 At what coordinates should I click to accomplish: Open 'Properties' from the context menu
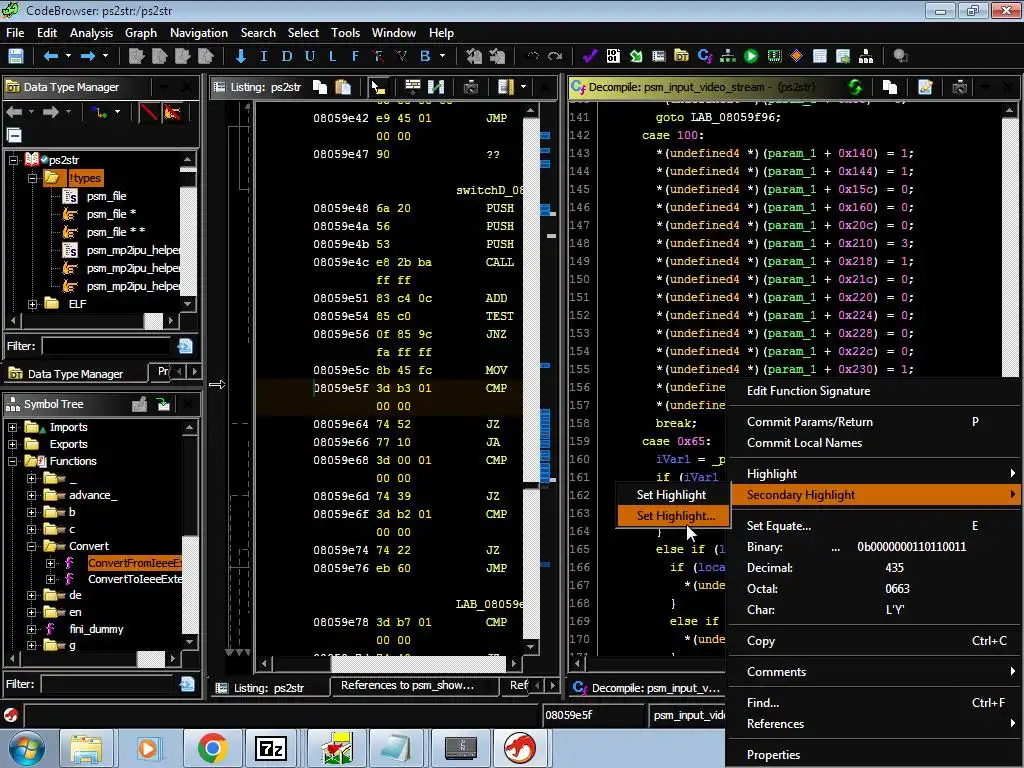pos(873,754)
